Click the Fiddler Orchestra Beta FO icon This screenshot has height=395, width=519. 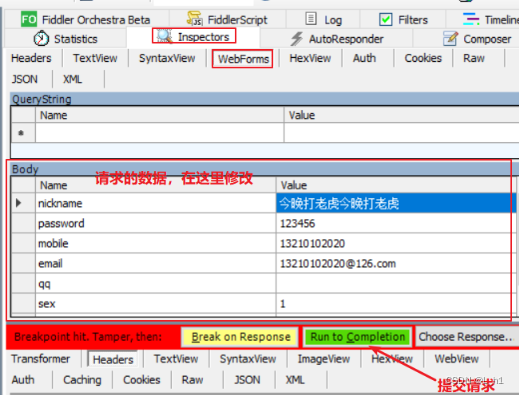pos(29,19)
